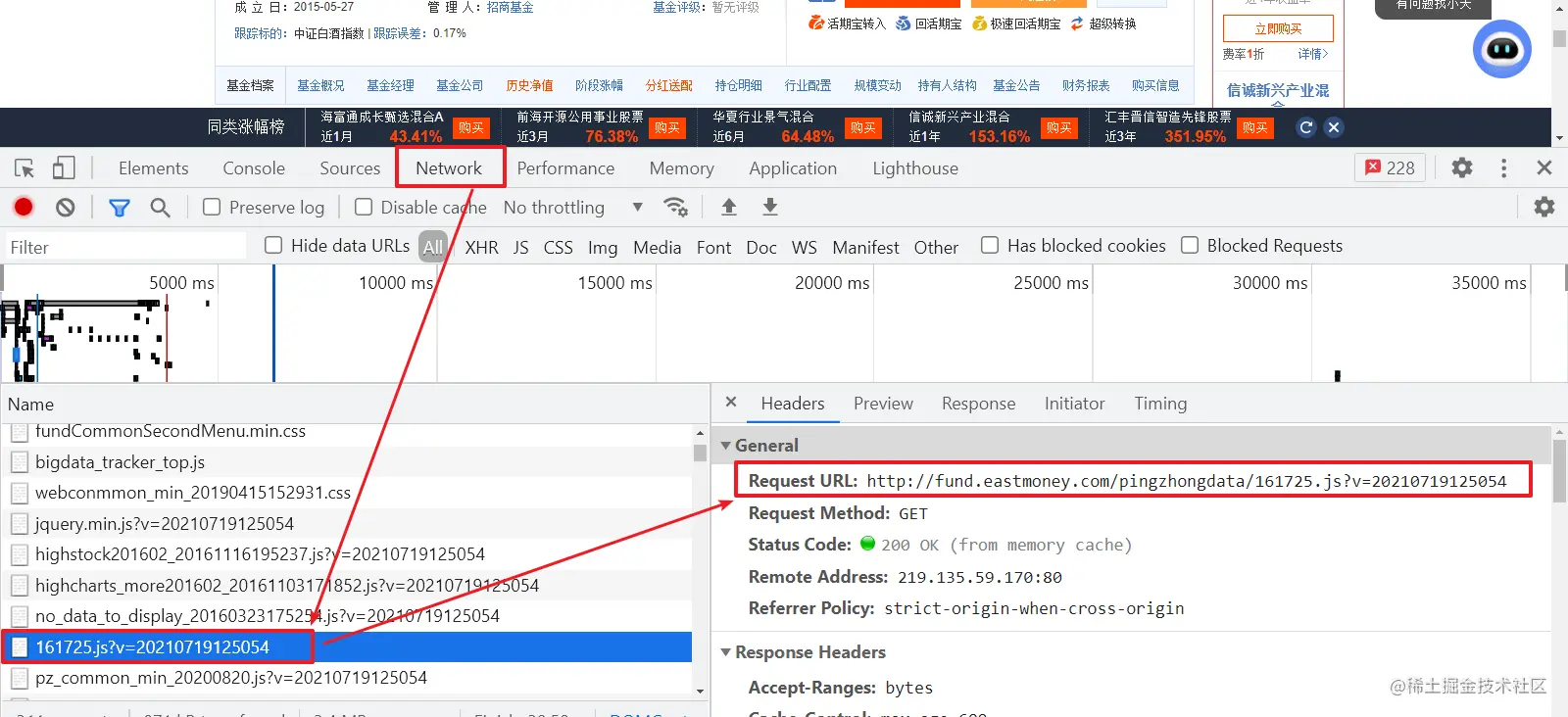Close the request details pane
Viewport: 1568px width, 717px height.
pos(731,403)
